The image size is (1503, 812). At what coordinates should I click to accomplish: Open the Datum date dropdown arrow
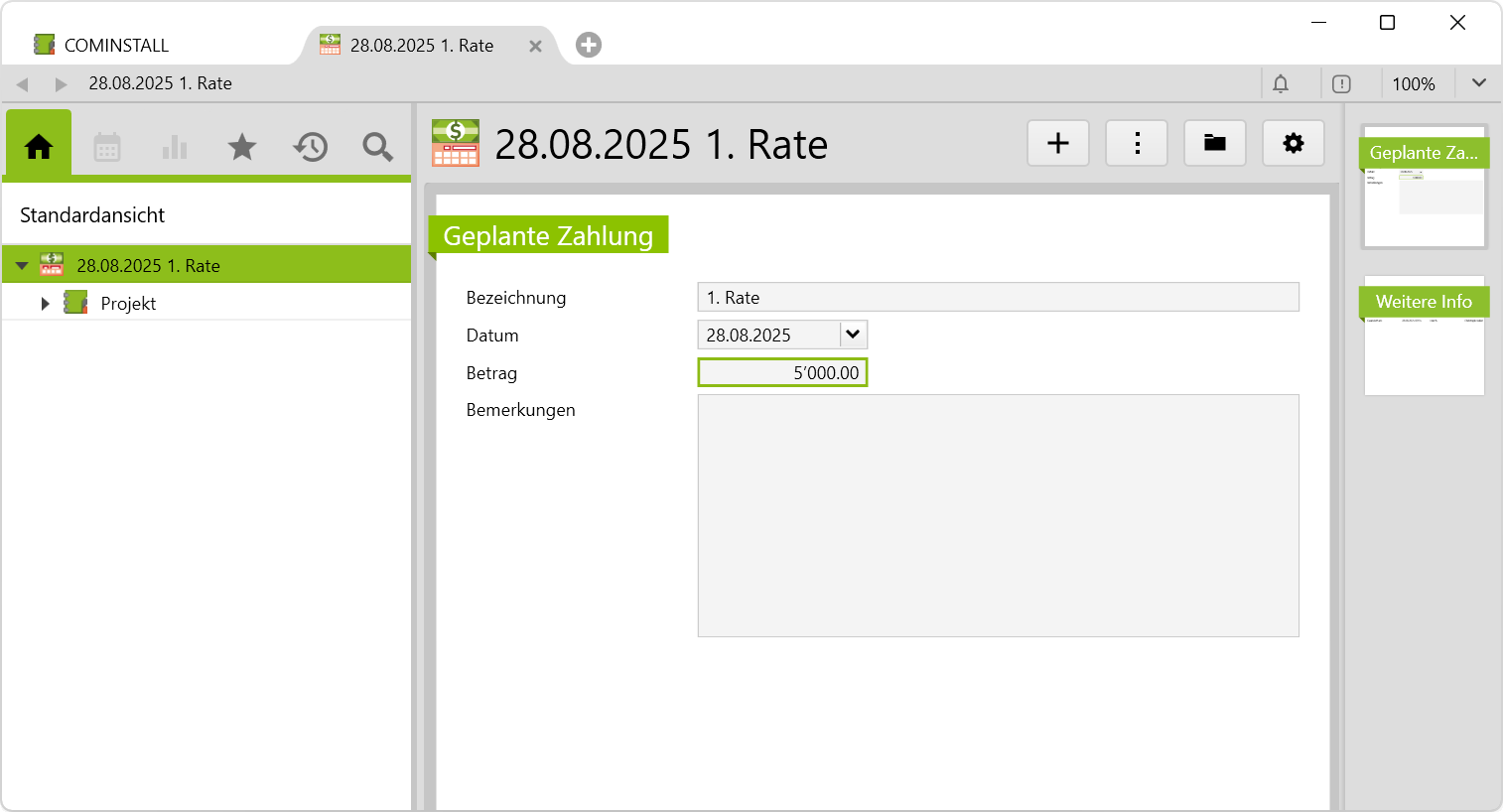click(x=853, y=335)
